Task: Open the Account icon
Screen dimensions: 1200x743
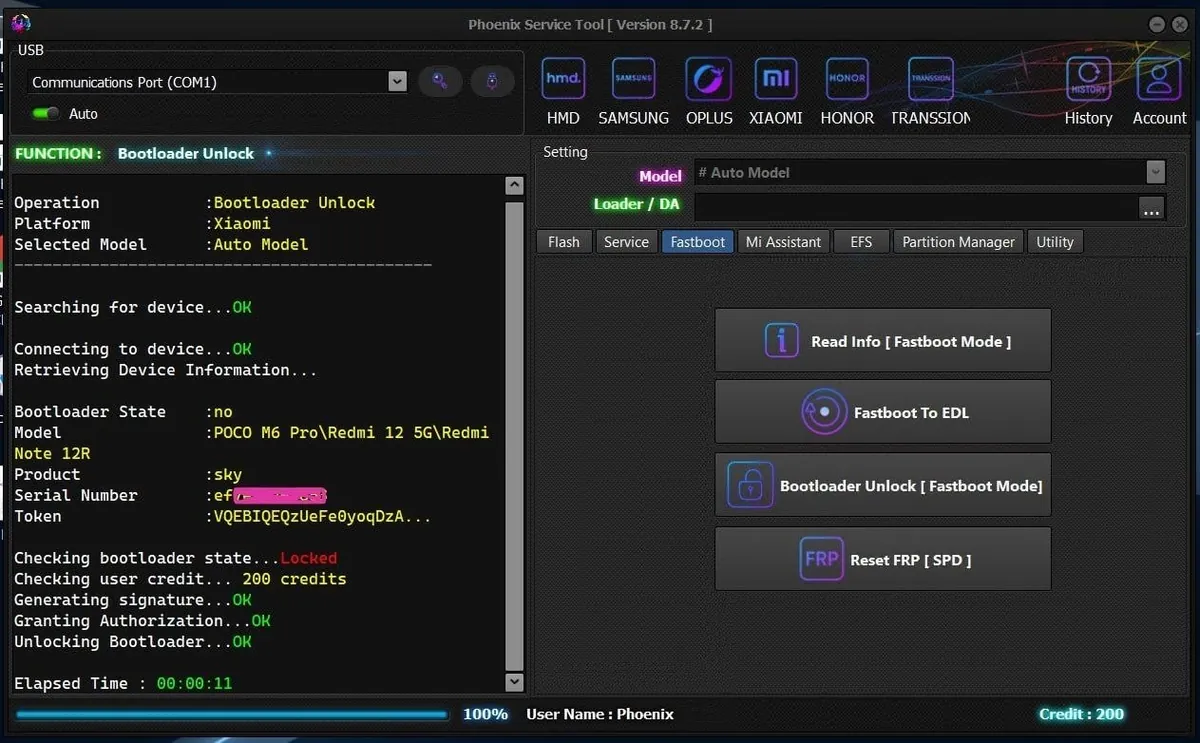Action: pyautogui.click(x=1159, y=79)
